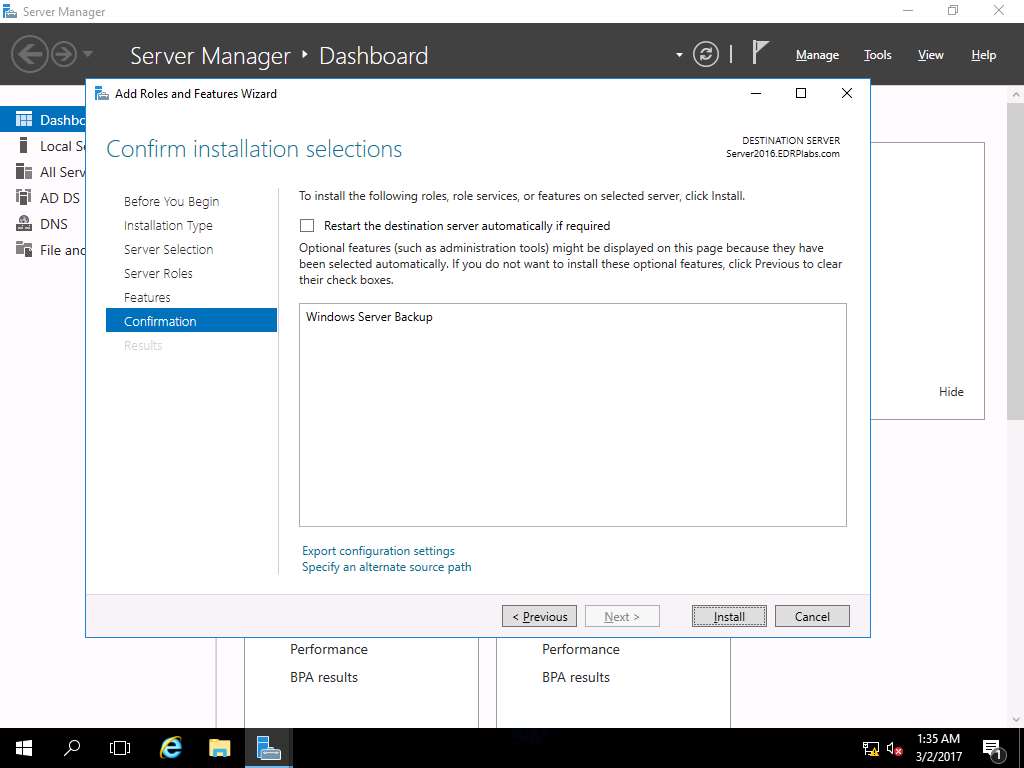This screenshot has width=1024, height=768.
Task: Go to Before You Begin step
Action: (171, 201)
